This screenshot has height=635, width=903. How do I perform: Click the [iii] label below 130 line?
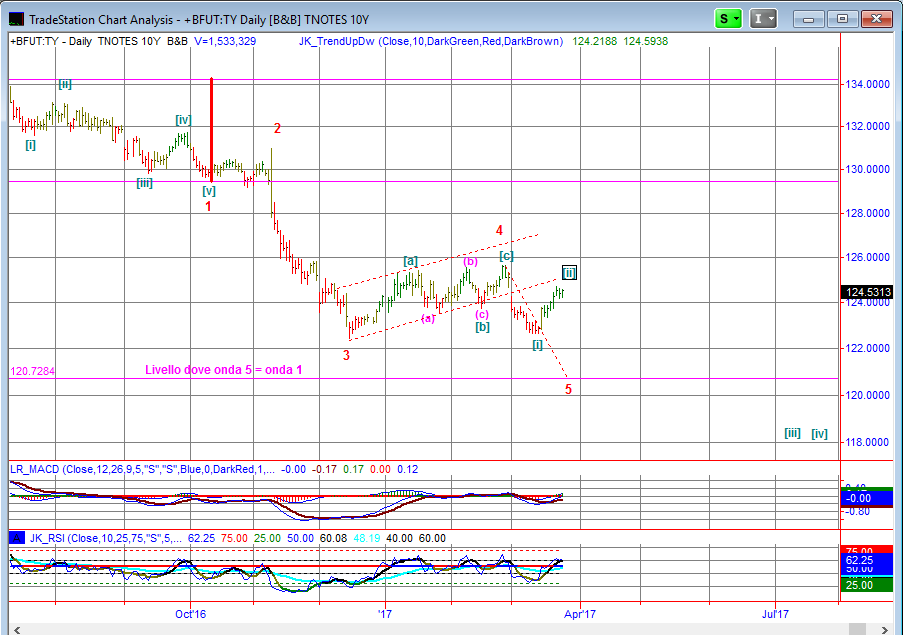pyautogui.click(x=145, y=183)
